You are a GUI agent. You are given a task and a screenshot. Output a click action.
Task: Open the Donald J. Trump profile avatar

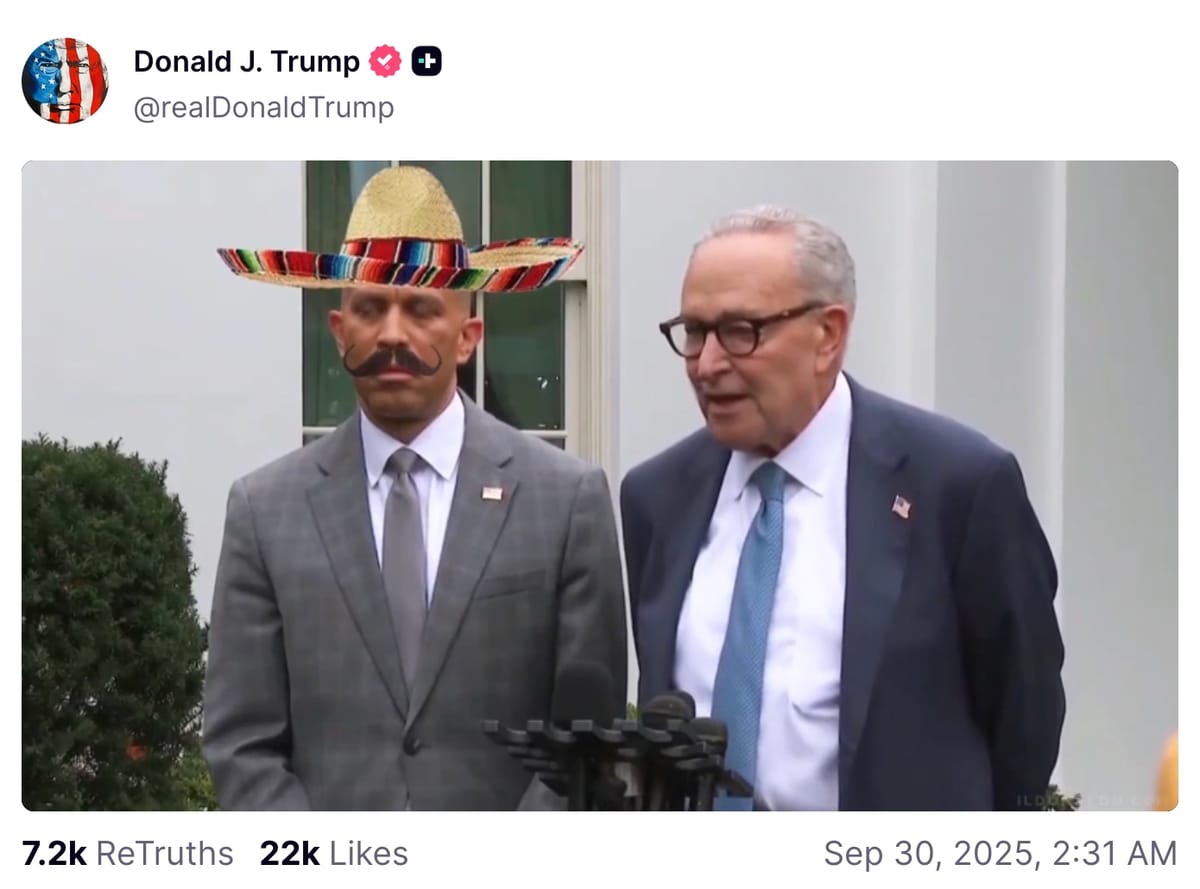(x=65, y=81)
